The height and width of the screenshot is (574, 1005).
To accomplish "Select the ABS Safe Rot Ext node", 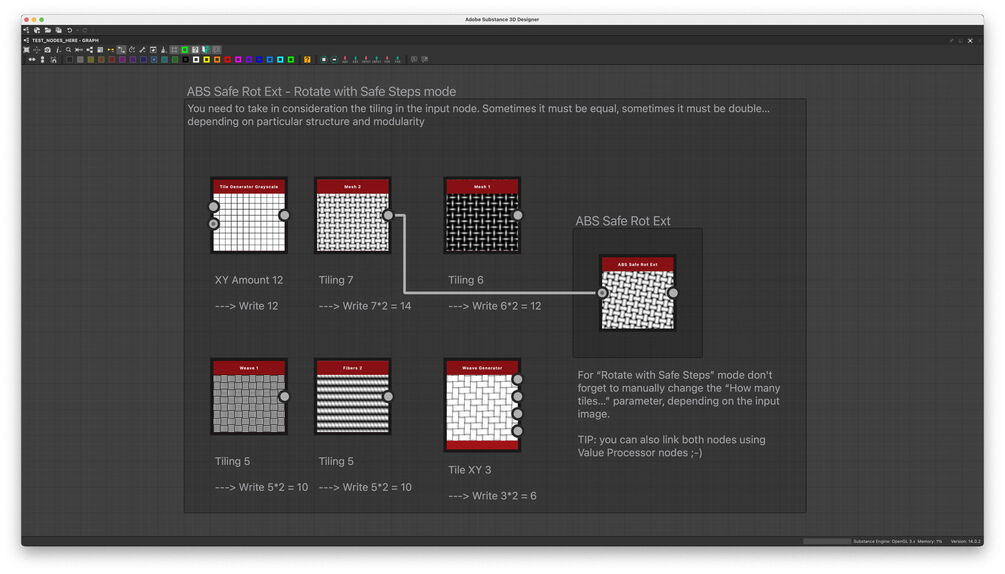I will [638, 293].
